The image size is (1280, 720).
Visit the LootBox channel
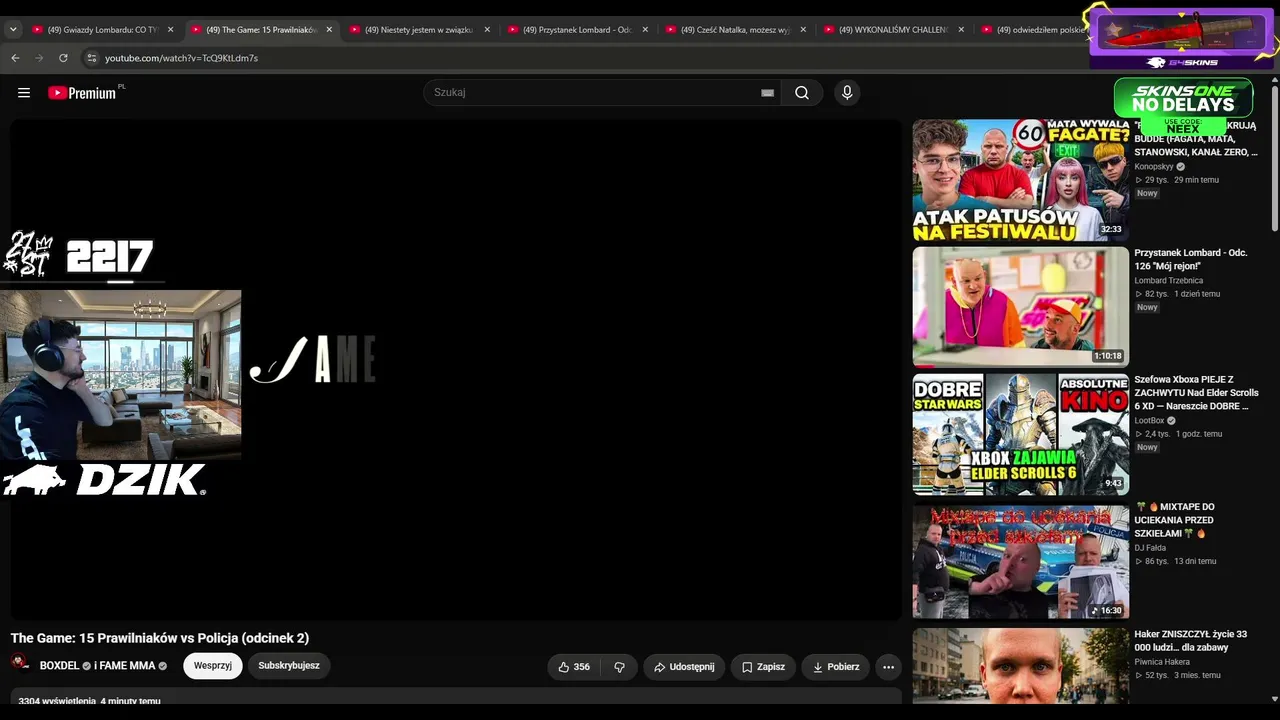[1149, 421]
